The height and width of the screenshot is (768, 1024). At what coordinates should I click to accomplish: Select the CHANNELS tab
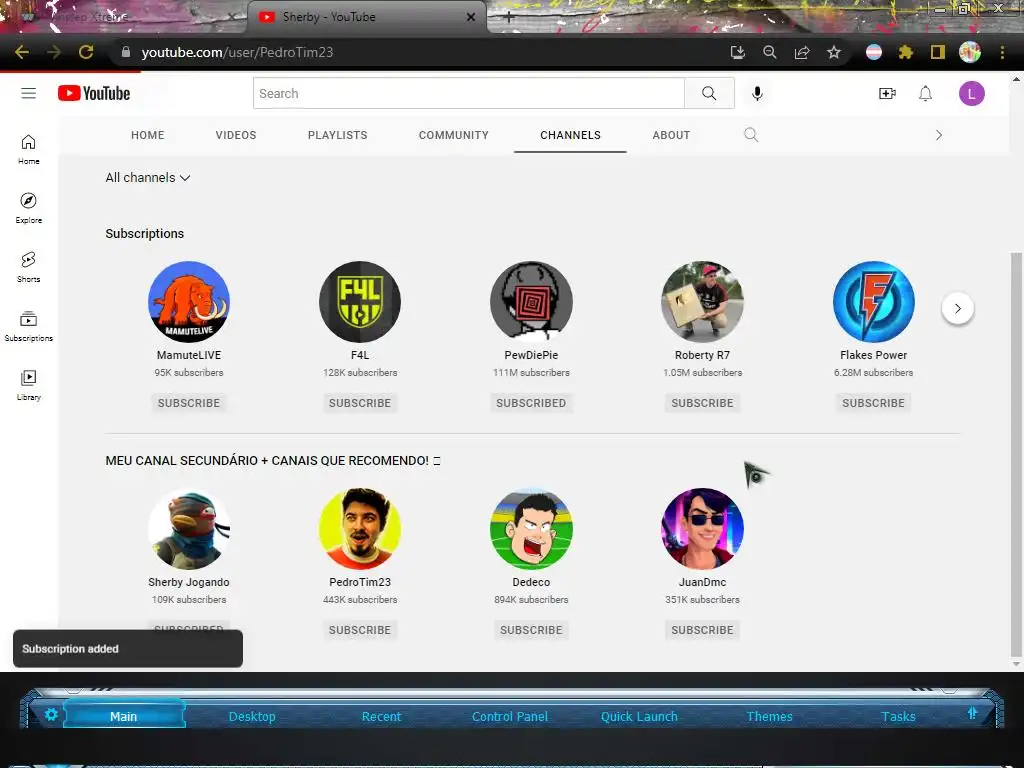coord(570,135)
